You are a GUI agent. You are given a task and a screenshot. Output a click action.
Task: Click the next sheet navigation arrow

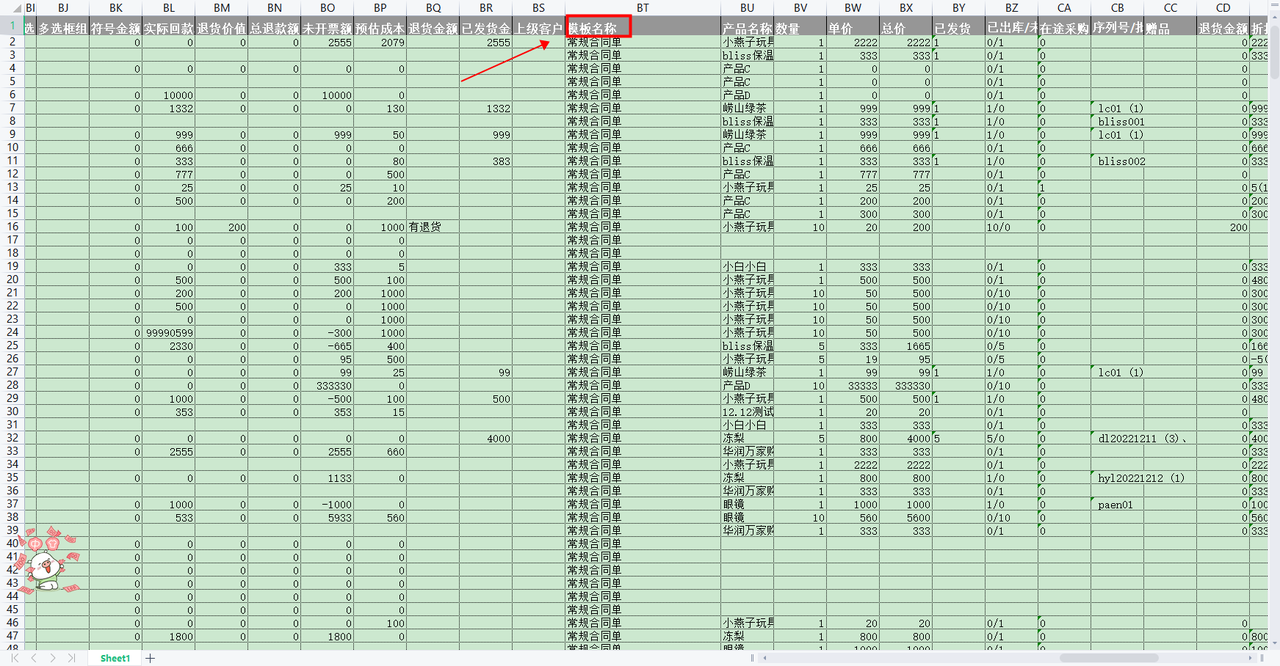point(52,658)
